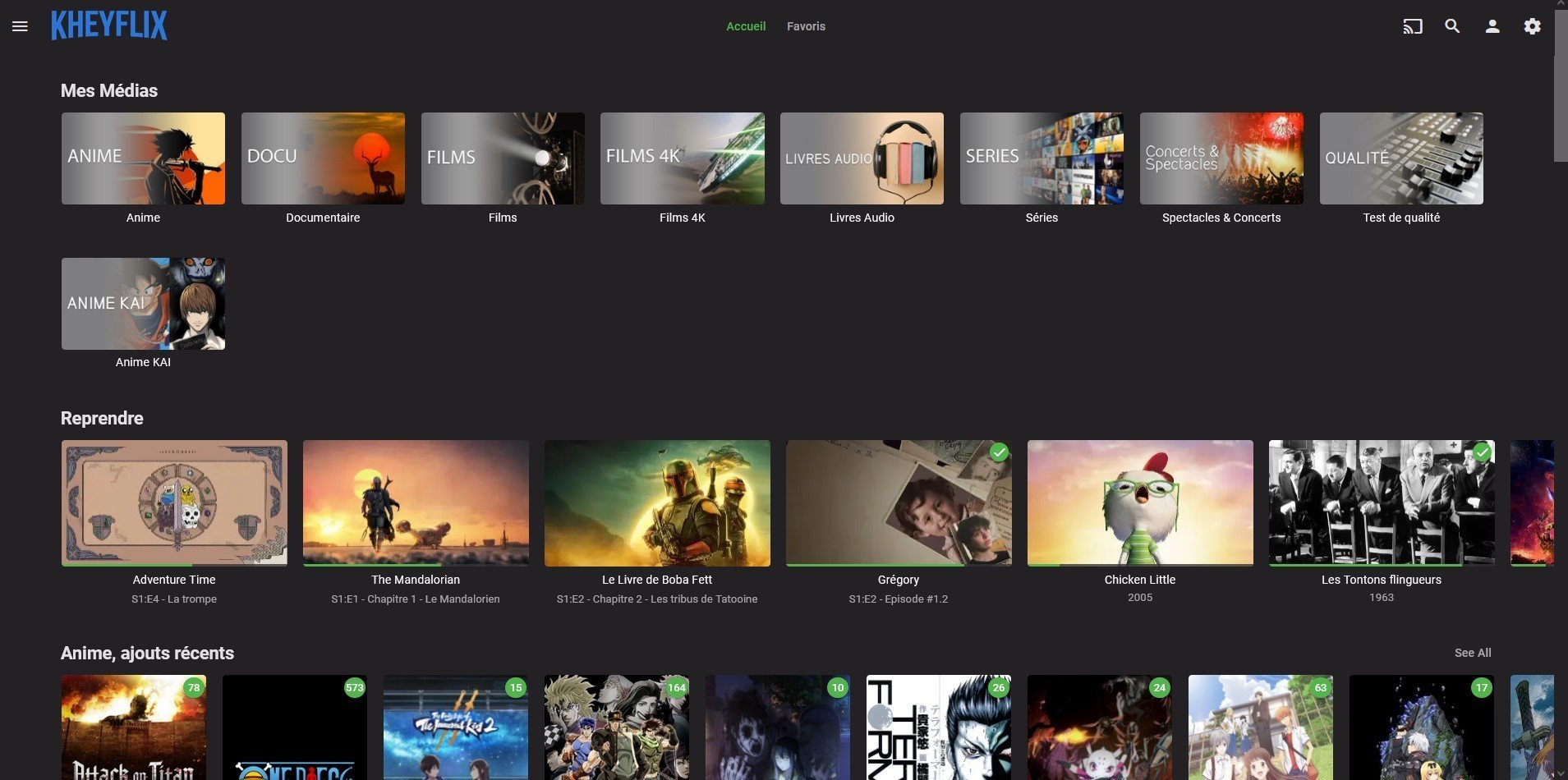Viewport: 1568px width, 780px height.
Task: Click the 573 unwatched badge on One Piece
Action: [x=354, y=688]
